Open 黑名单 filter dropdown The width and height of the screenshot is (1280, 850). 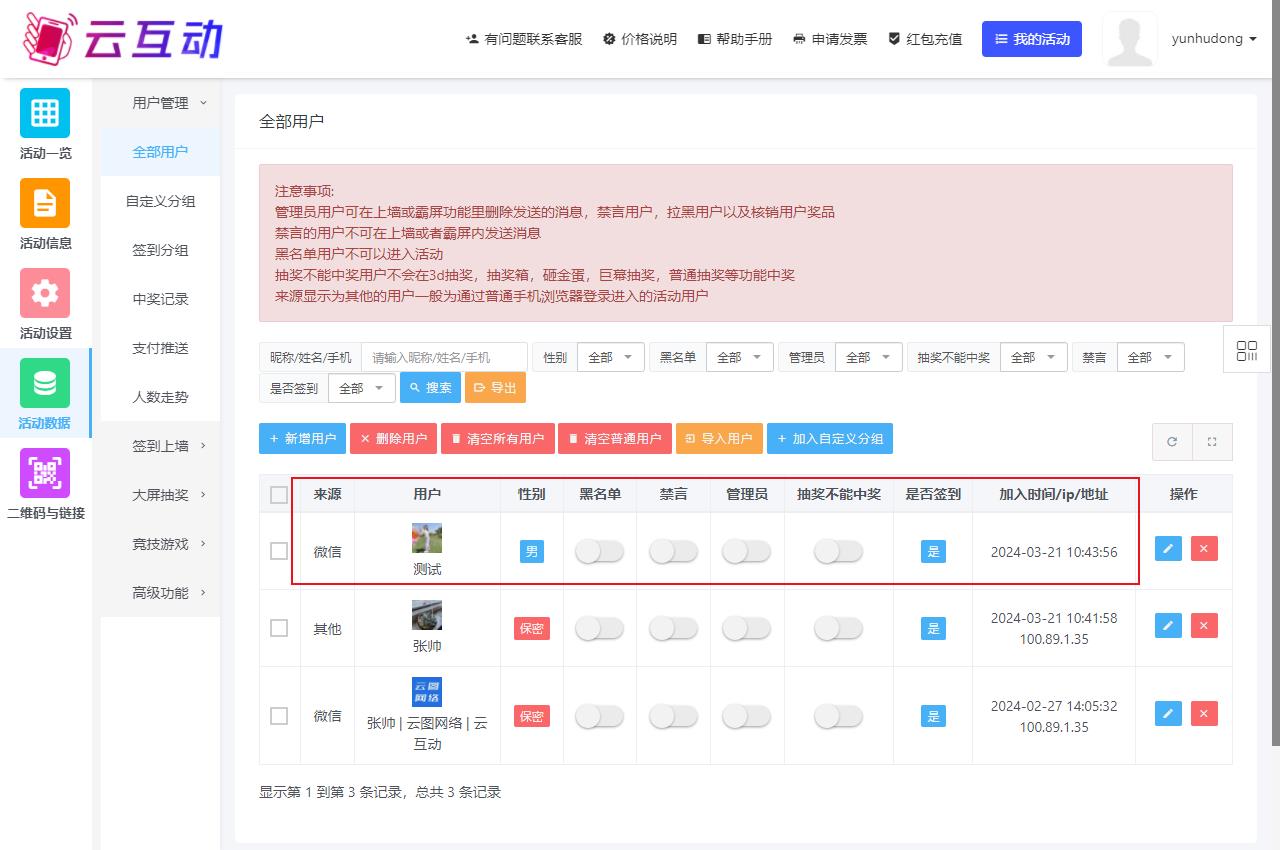tap(739, 357)
